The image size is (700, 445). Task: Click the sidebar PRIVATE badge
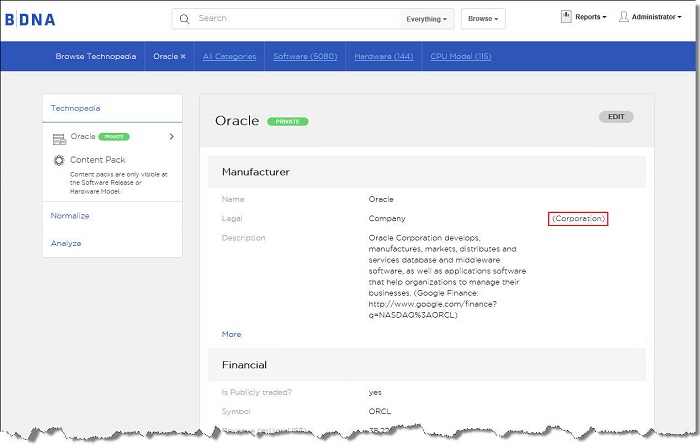(114, 137)
